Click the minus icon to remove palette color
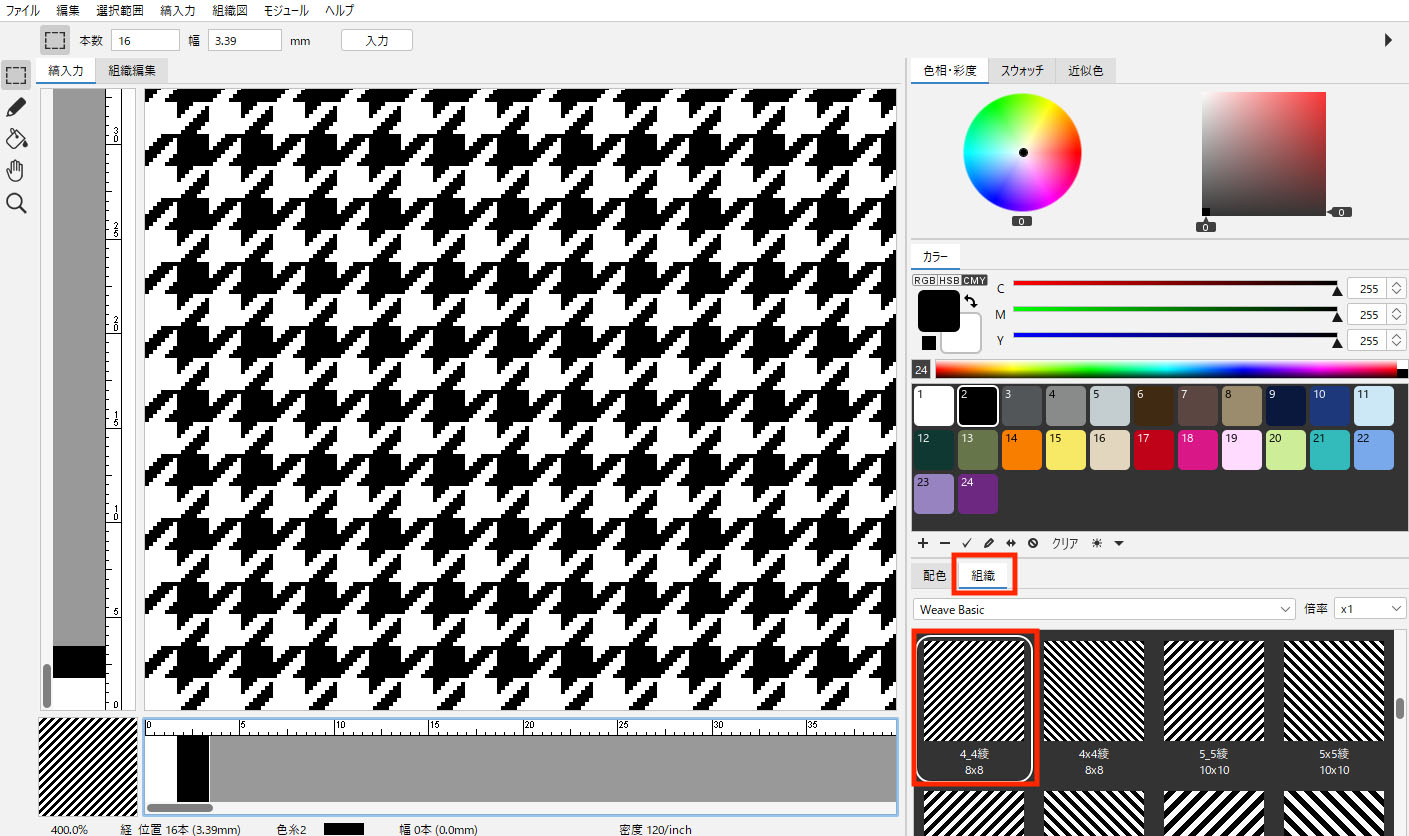 click(x=945, y=543)
